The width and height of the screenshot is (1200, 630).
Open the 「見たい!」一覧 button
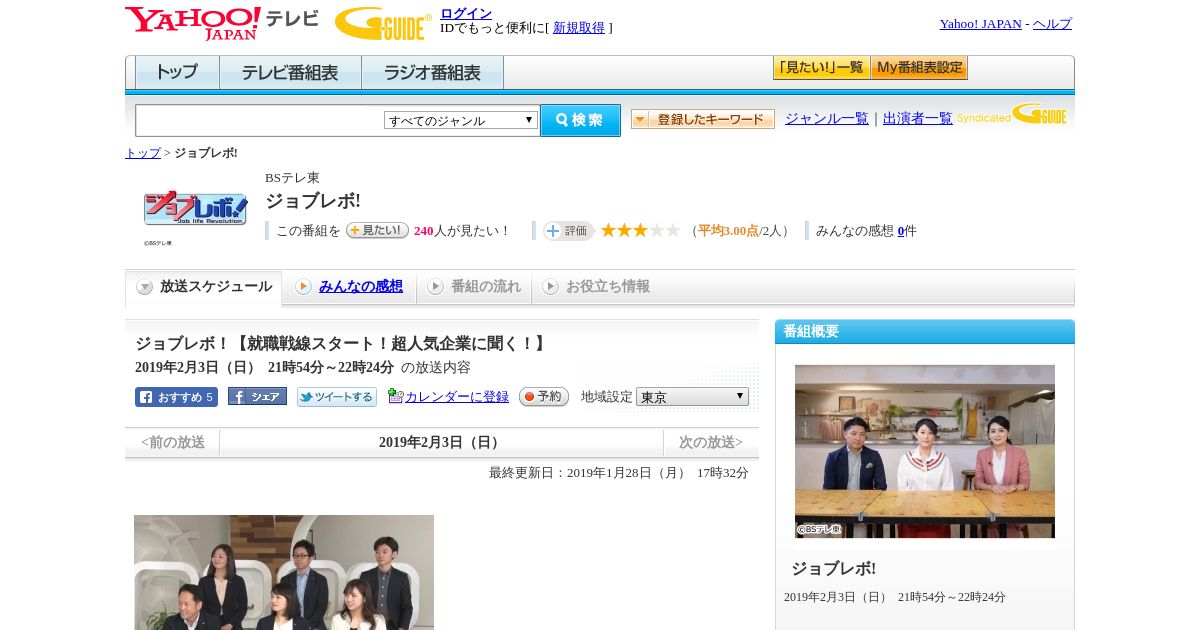[x=821, y=68]
